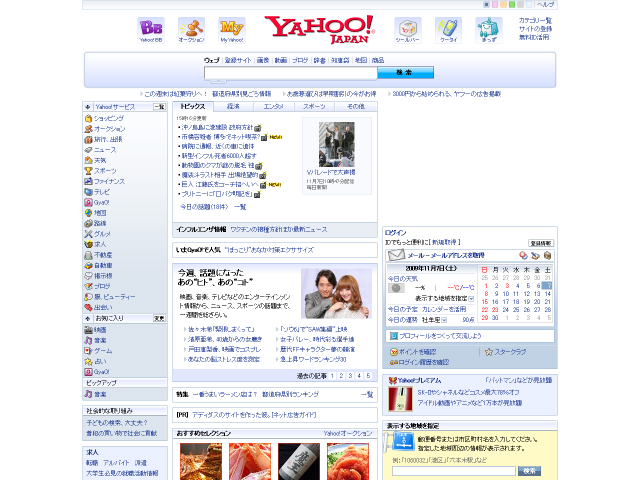Click the mail envelope icon in login box
The image size is (640, 480).
point(396,256)
